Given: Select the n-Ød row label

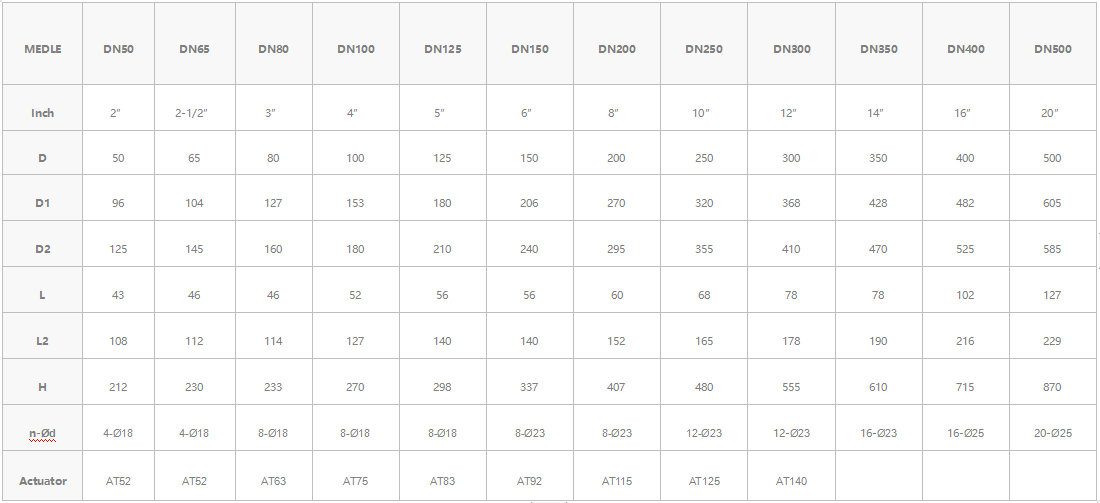Looking at the screenshot, I should coord(42,433).
